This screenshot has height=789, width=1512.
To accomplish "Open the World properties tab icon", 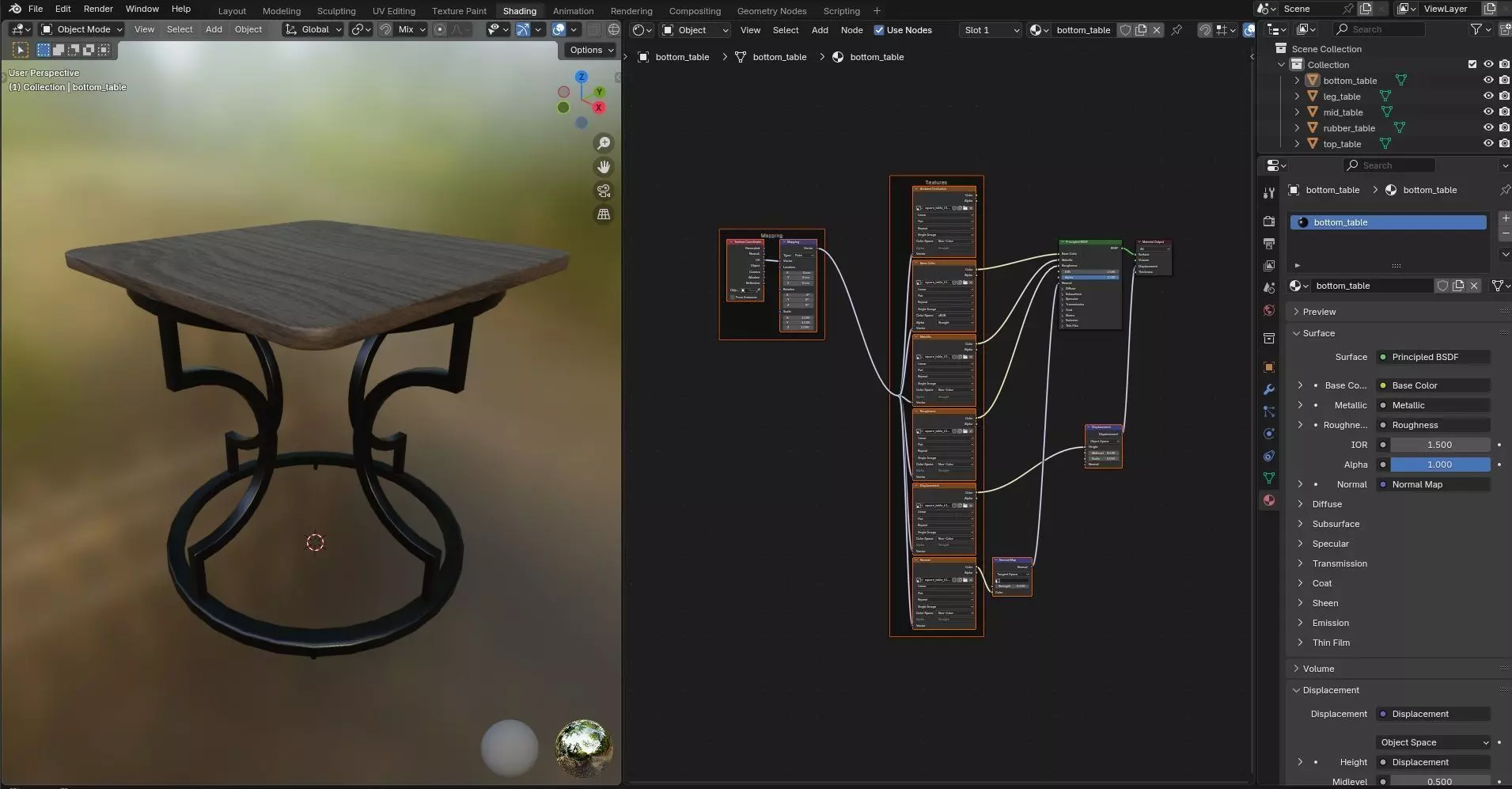I will pyautogui.click(x=1269, y=310).
